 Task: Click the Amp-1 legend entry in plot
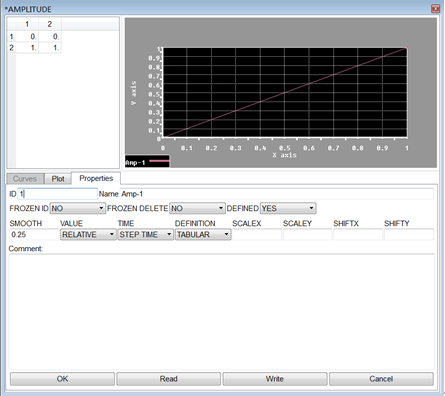[x=147, y=162]
